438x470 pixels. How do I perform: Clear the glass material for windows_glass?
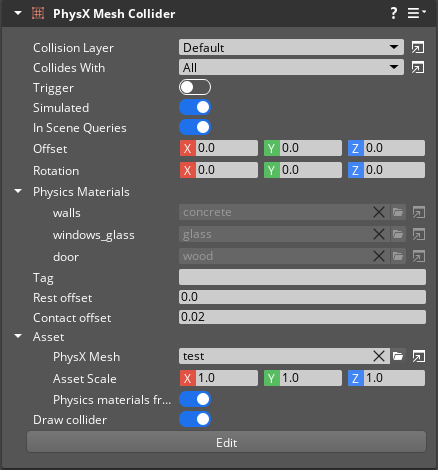pyautogui.click(x=379, y=234)
